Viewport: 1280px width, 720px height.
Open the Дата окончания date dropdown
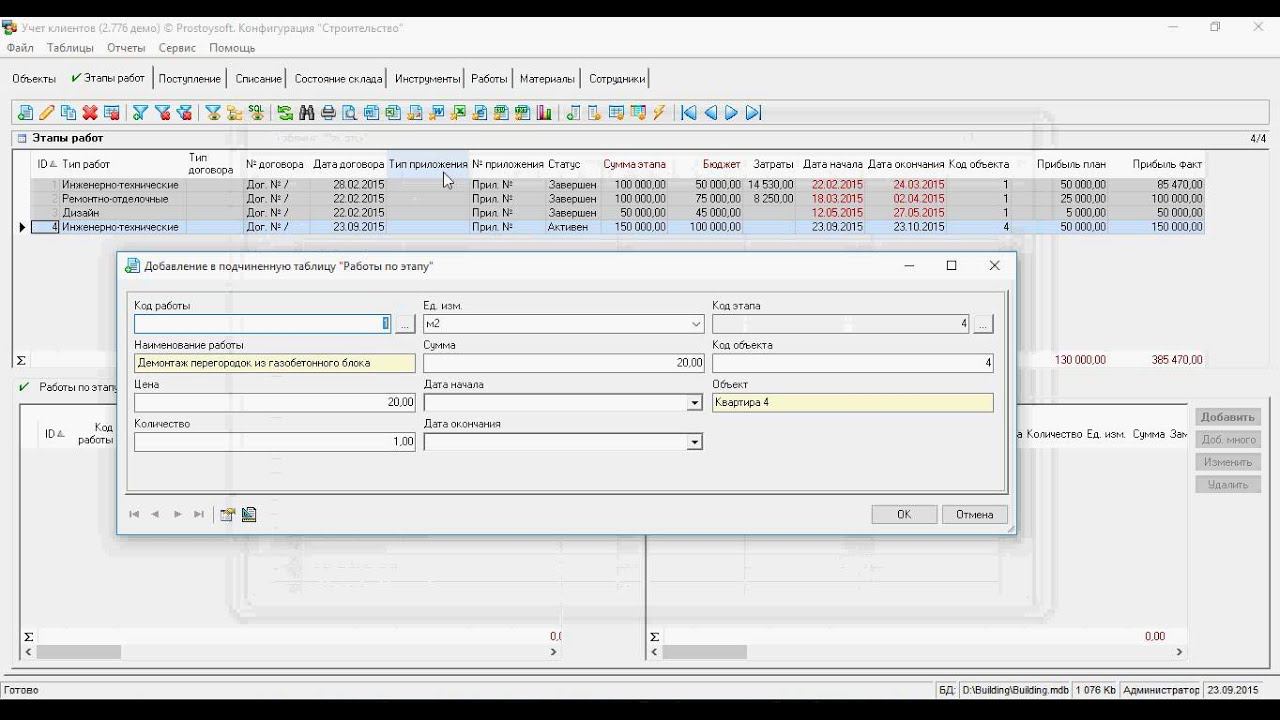point(694,442)
